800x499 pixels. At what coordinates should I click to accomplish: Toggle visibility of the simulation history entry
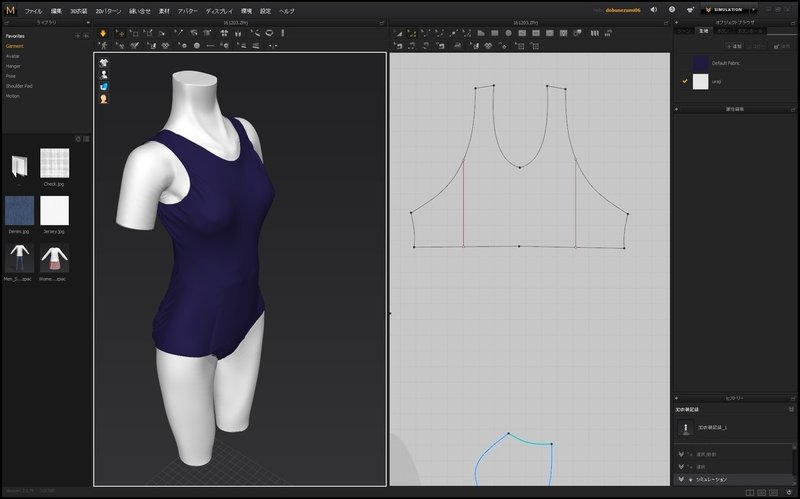pyautogui.click(x=682, y=479)
